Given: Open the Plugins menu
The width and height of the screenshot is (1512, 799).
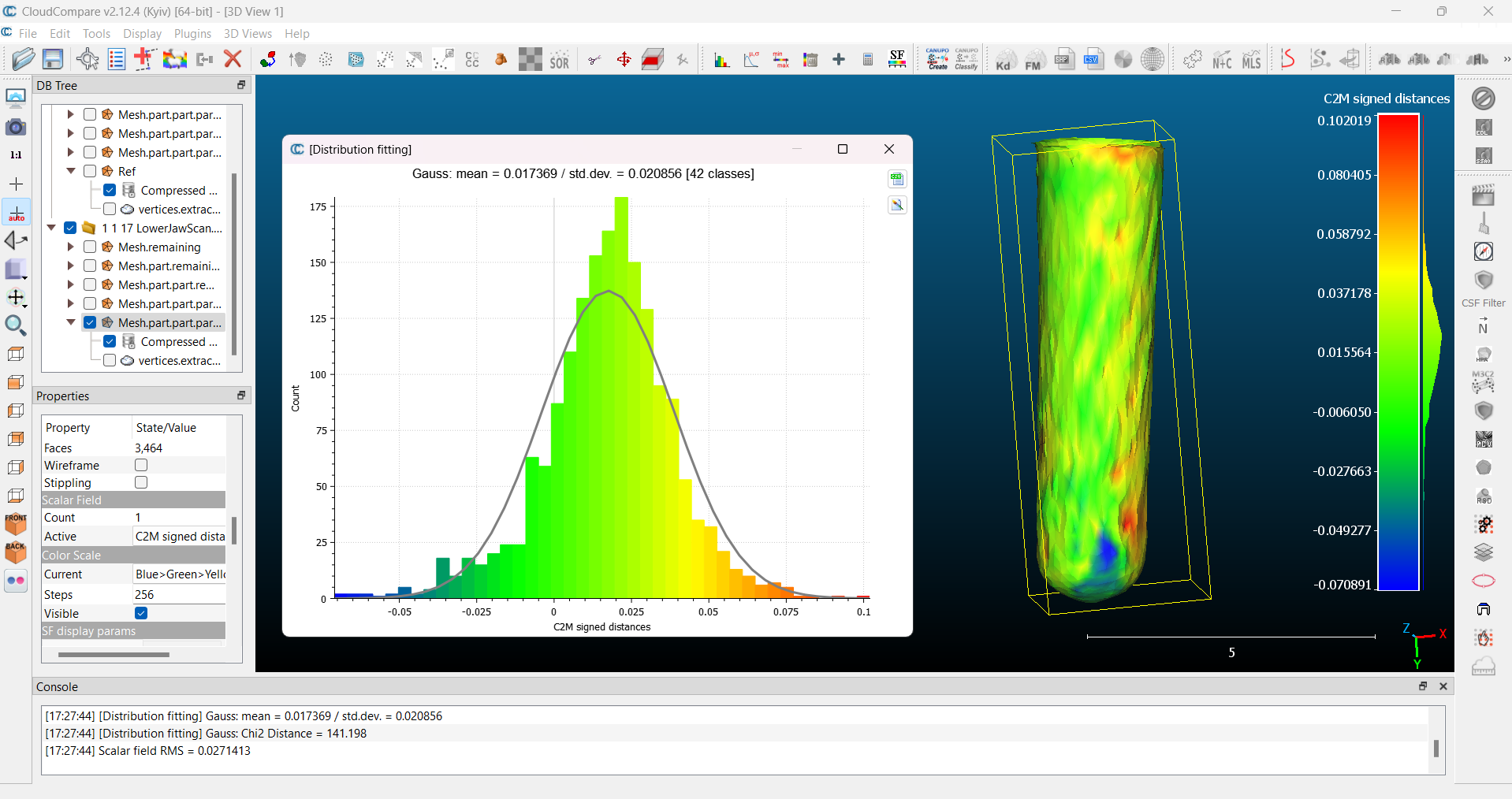Looking at the screenshot, I should [x=192, y=34].
